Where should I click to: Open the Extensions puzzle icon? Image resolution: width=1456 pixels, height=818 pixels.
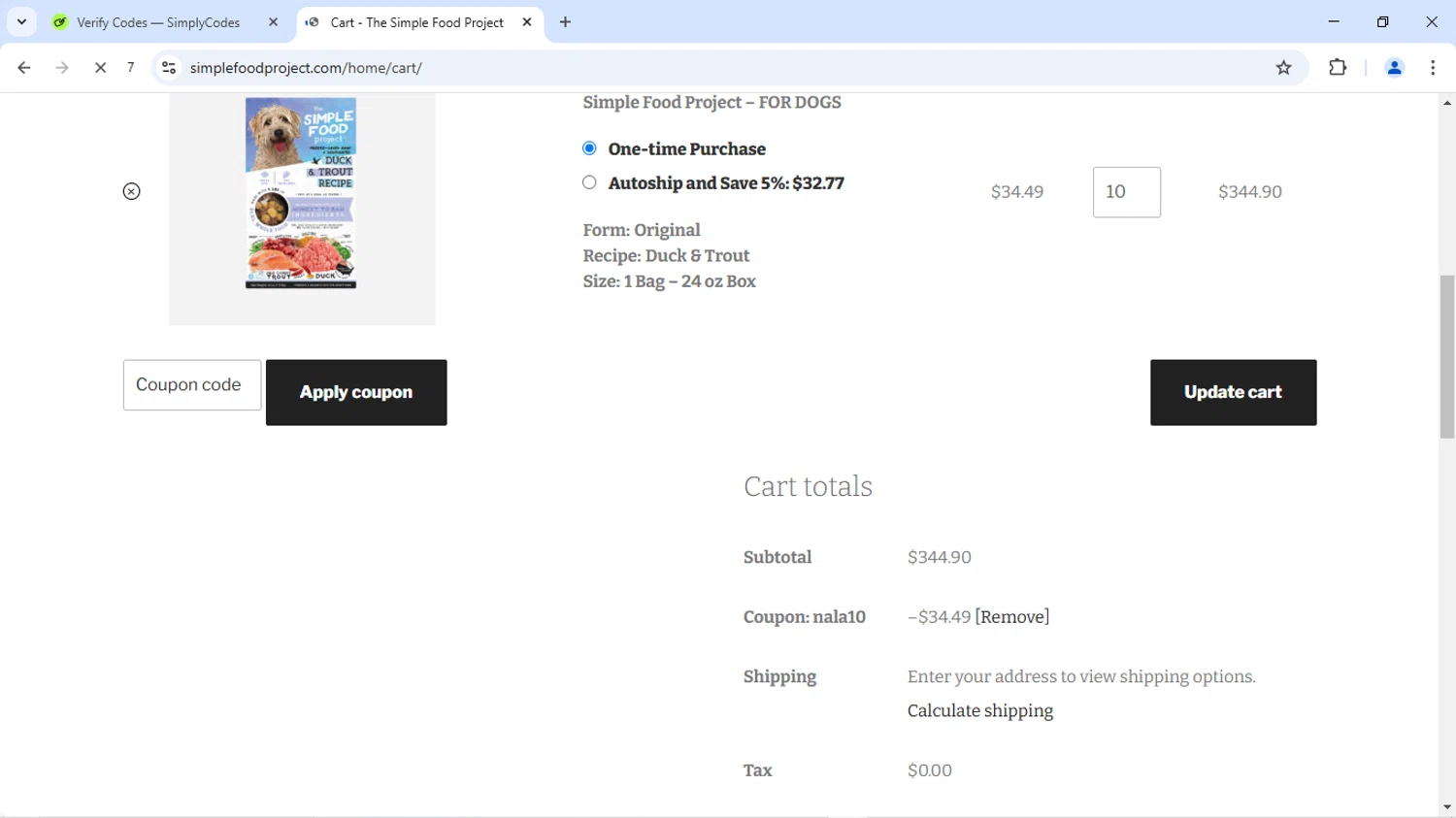pyautogui.click(x=1338, y=68)
